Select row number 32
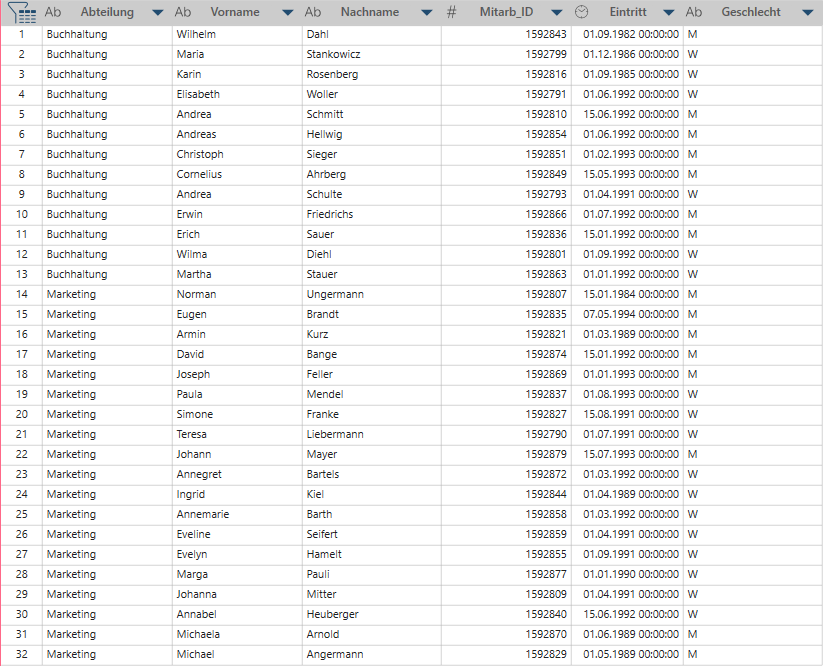This screenshot has height=666, width=823. coord(22,654)
